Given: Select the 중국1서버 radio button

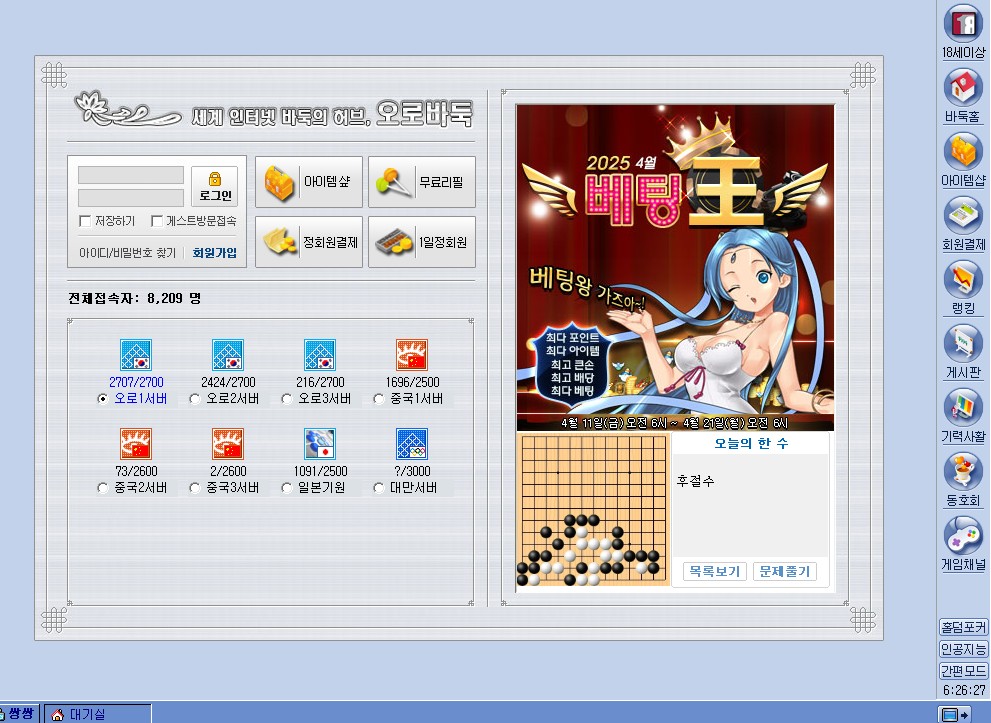Looking at the screenshot, I should 379,399.
